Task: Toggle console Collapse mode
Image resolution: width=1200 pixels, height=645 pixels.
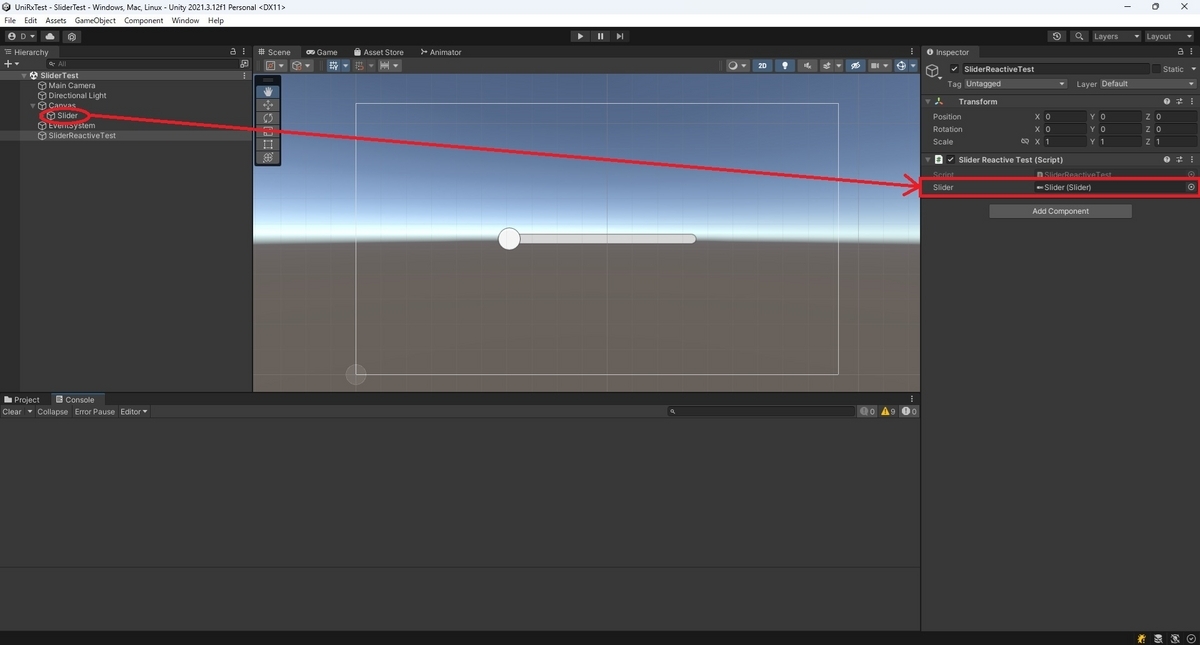Action: [x=53, y=412]
